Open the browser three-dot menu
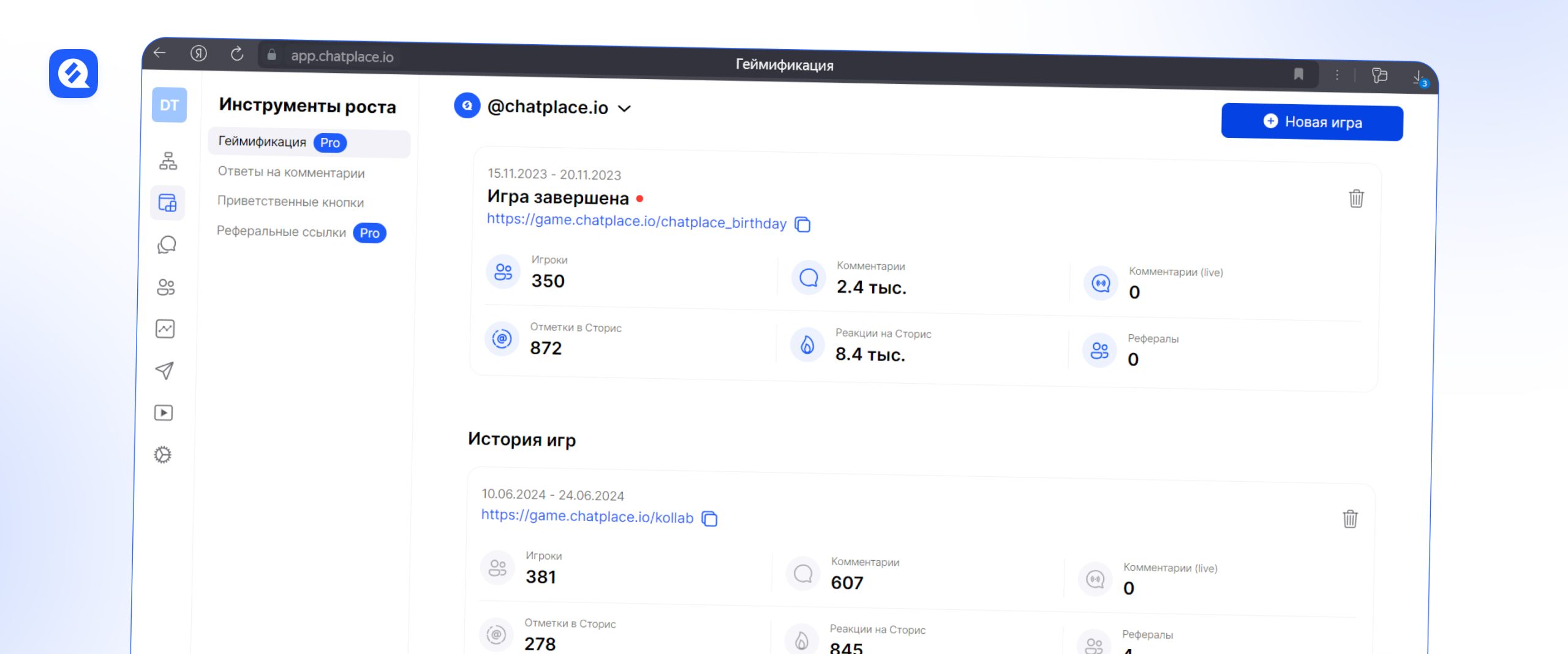Viewport: 1568px width, 654px height. pos(1337,75)
